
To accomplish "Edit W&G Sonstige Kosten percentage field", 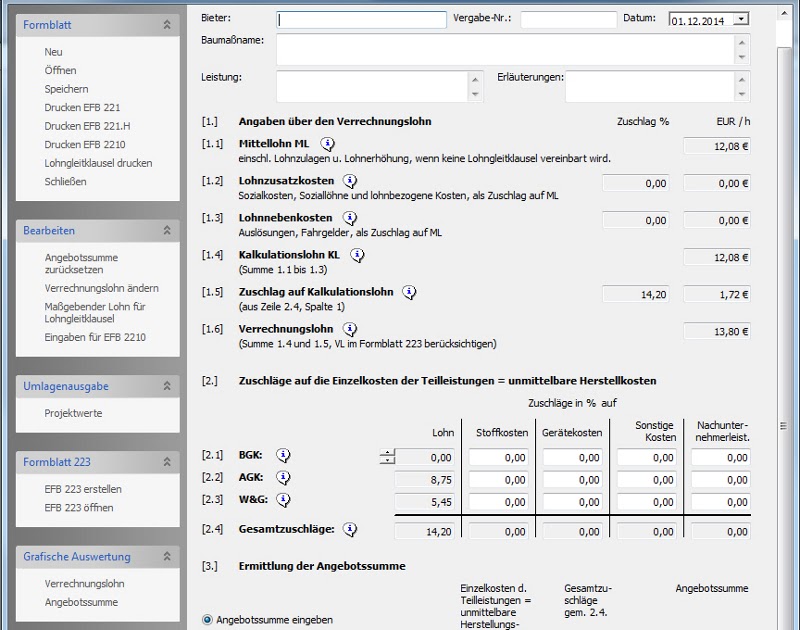I will coord(646,502).
